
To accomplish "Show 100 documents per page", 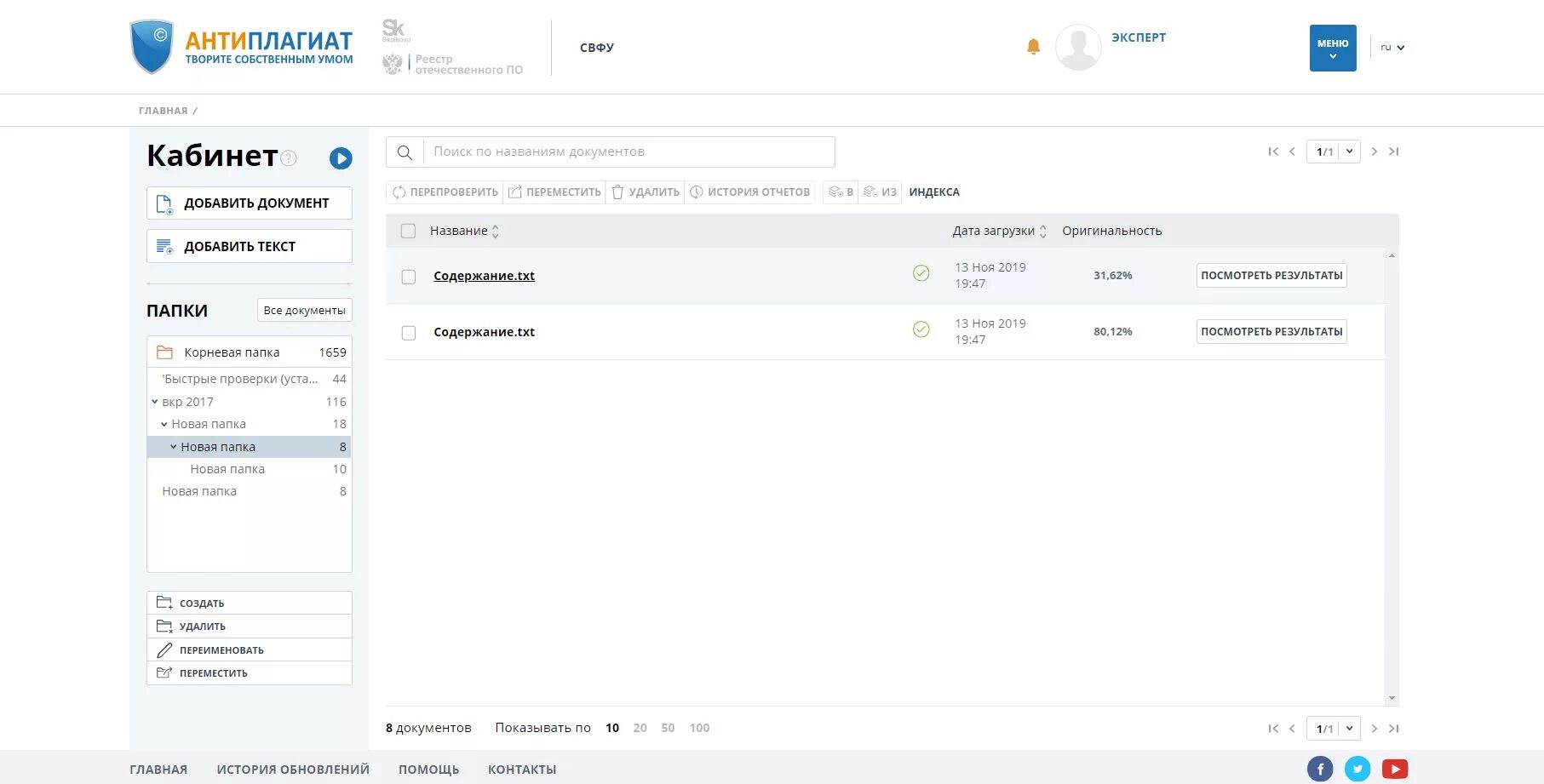I will 699,729.
